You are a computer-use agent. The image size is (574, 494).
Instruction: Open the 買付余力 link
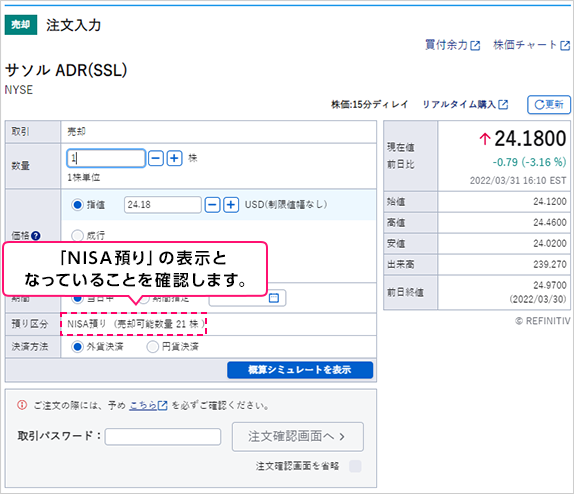coord(452,45)
